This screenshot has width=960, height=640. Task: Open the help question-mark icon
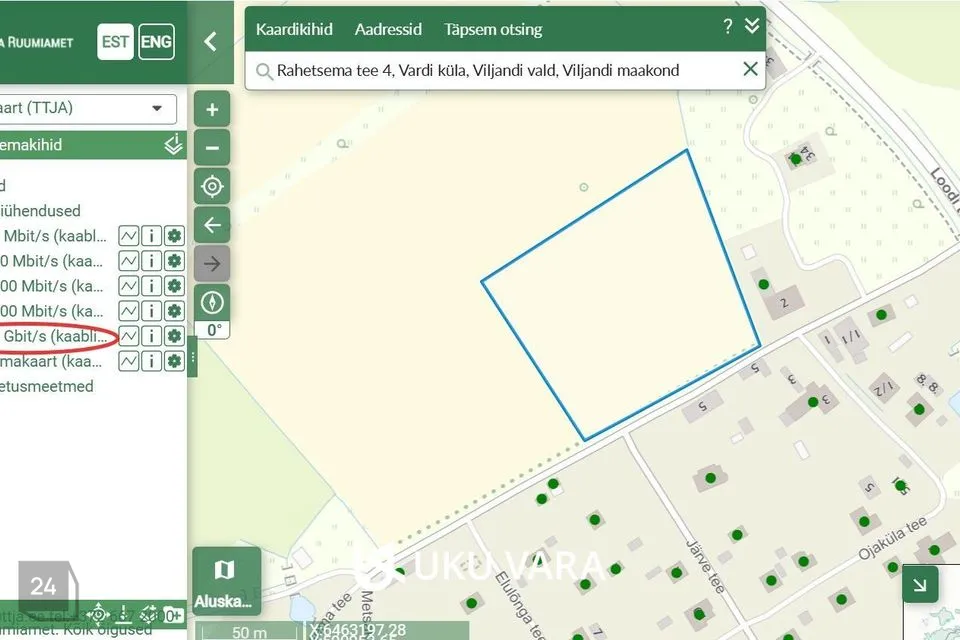(727, 26)
